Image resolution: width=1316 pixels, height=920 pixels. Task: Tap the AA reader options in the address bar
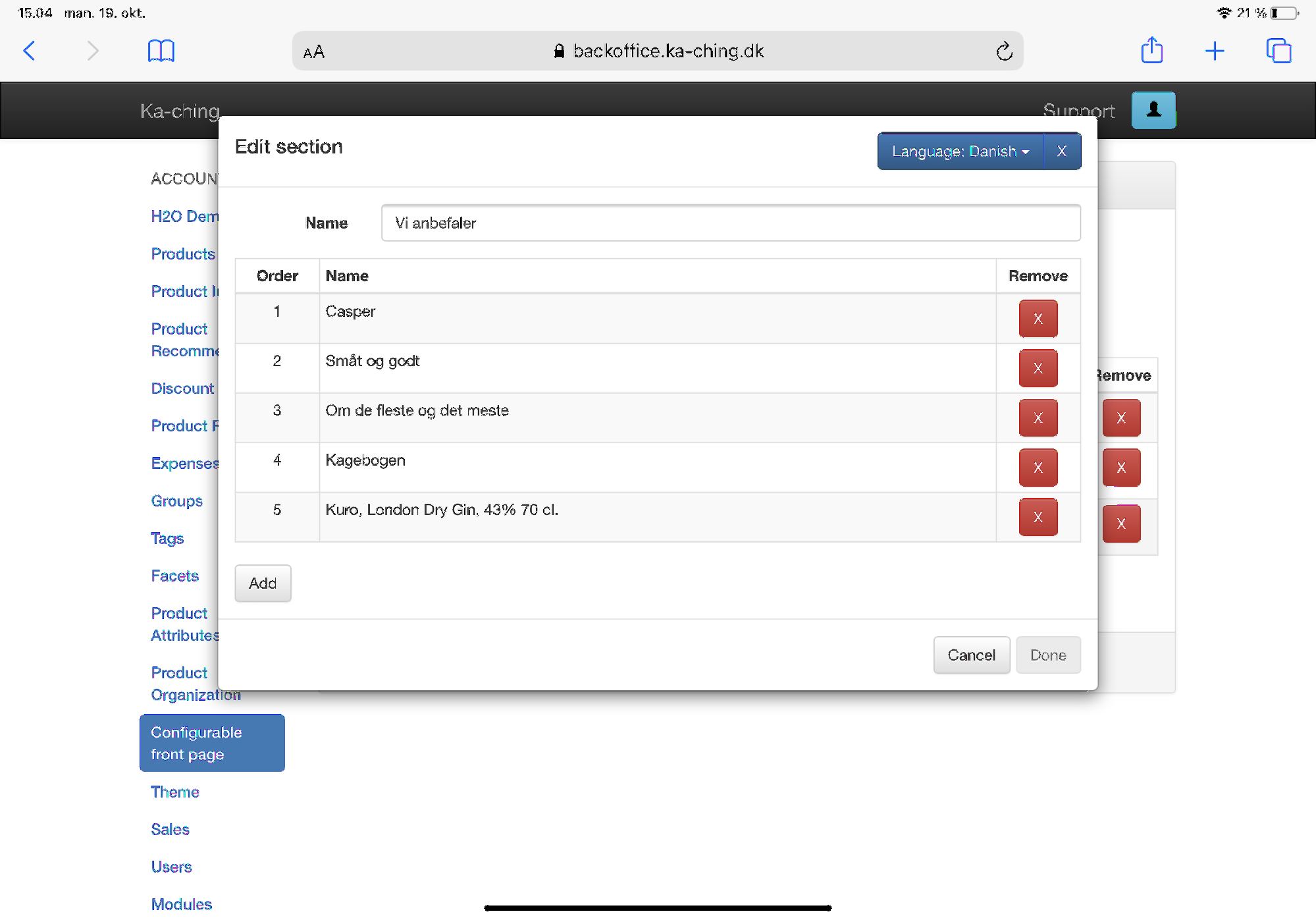point(314,52)
